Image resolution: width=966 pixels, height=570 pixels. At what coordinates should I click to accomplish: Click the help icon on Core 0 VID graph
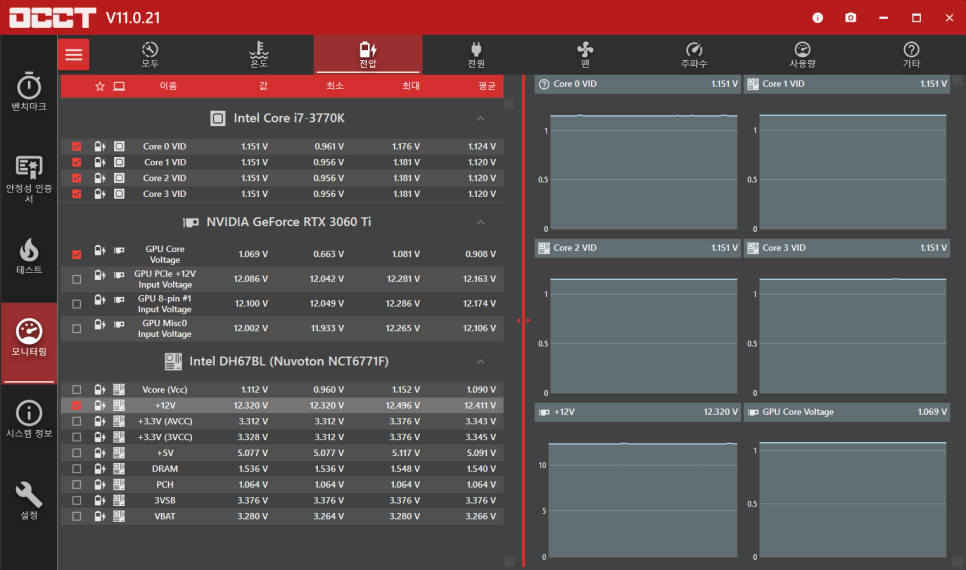[x=544, y=84]
